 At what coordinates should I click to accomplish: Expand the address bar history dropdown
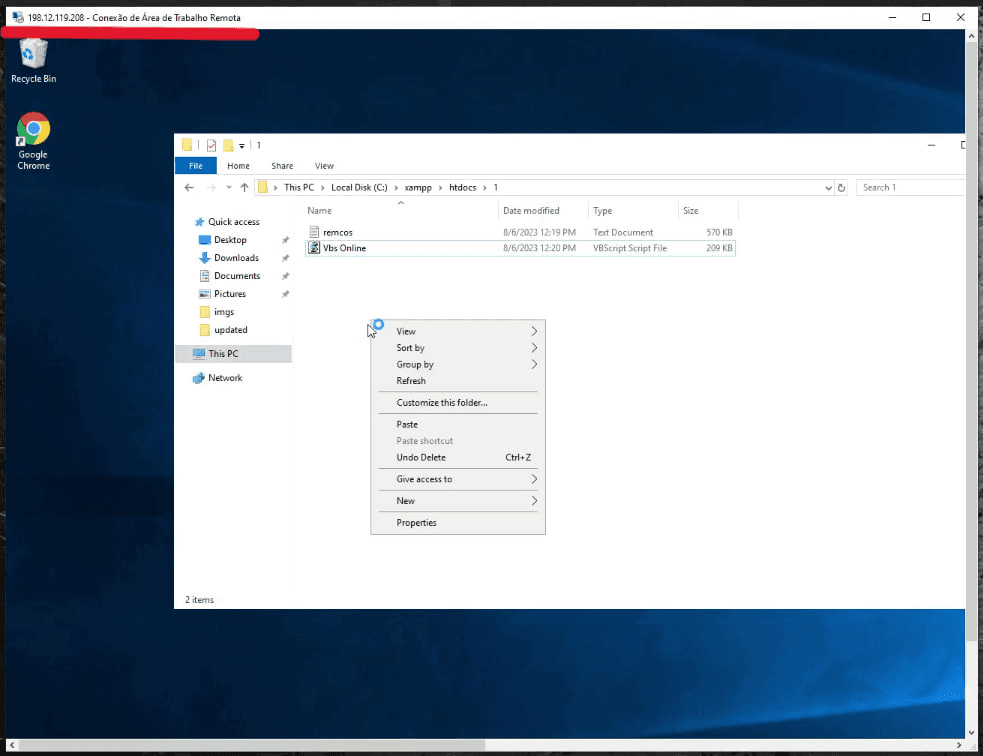828,187
